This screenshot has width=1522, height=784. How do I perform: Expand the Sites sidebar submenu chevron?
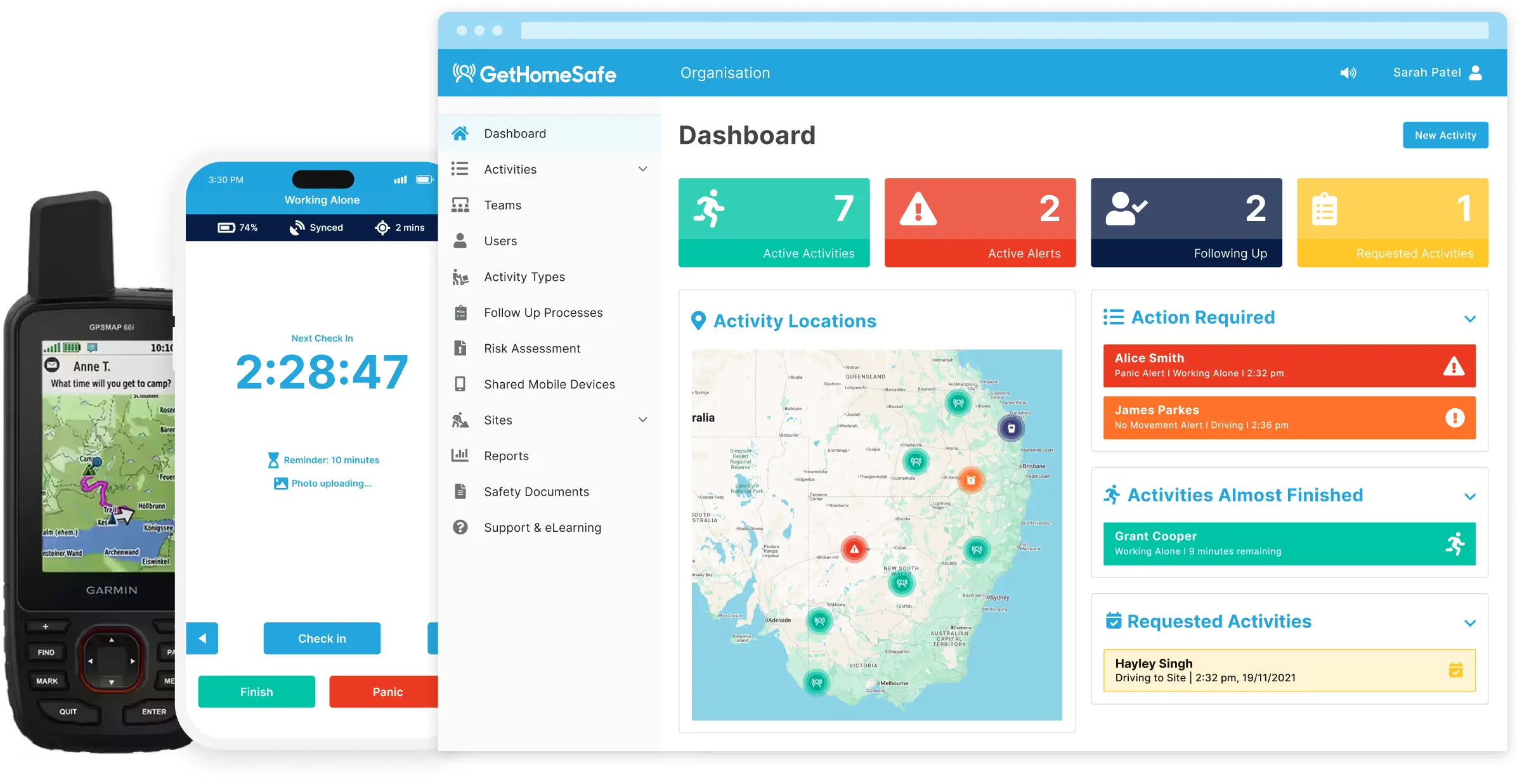pos(642,420)
